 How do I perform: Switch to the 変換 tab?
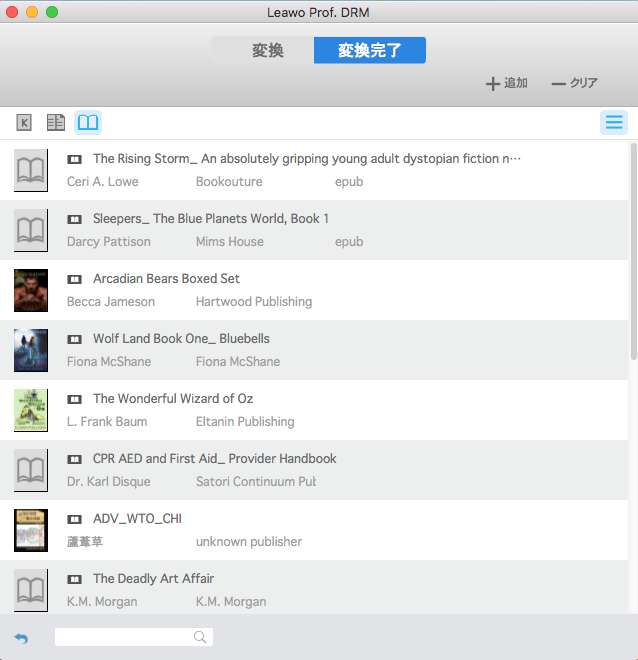[x=263, y=50]
